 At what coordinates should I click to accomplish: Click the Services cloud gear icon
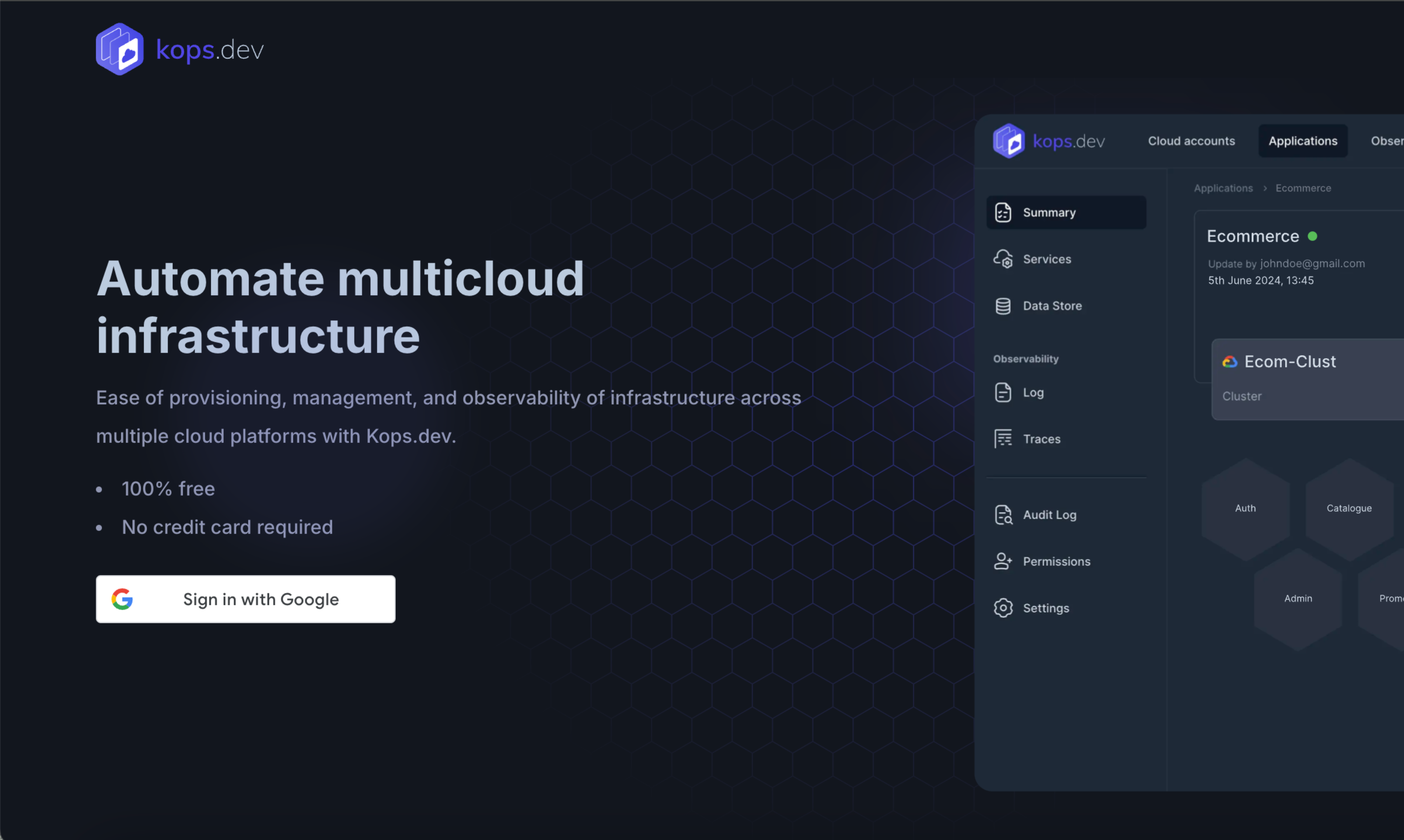[1003, 259]
